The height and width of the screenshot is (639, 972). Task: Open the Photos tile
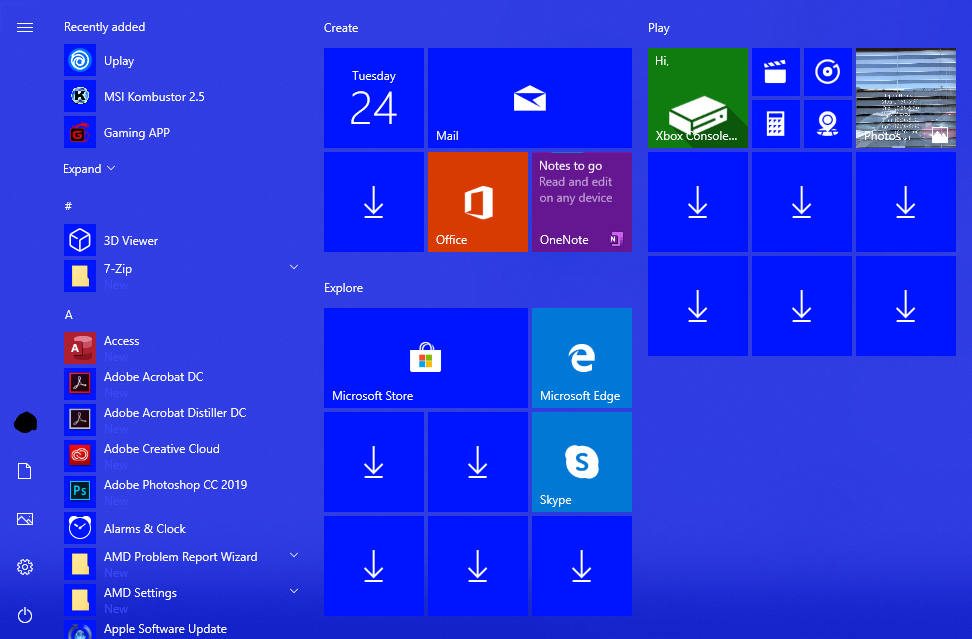point(906,98)
